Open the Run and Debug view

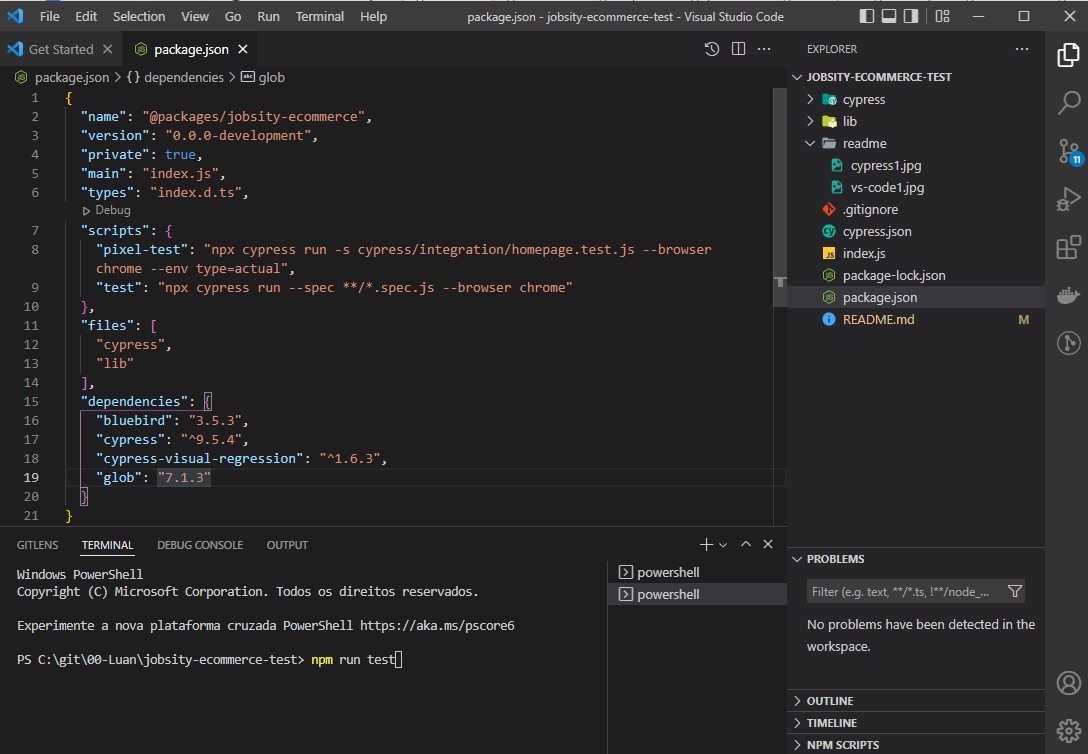click(x=1068, y=199)
